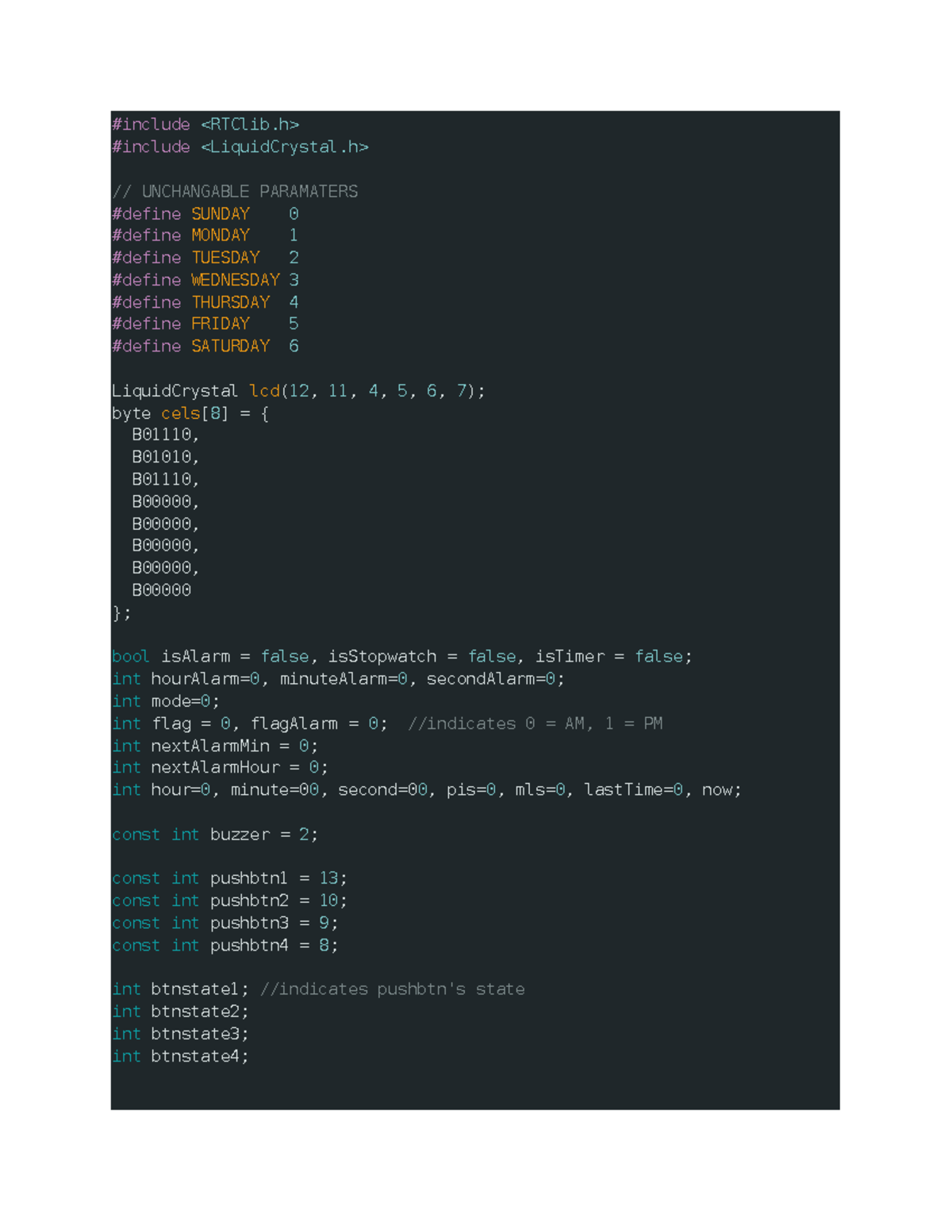Click the pushbtn4 constant name
The height and width of the screenshot is (1232, 952).
point(248,946)
